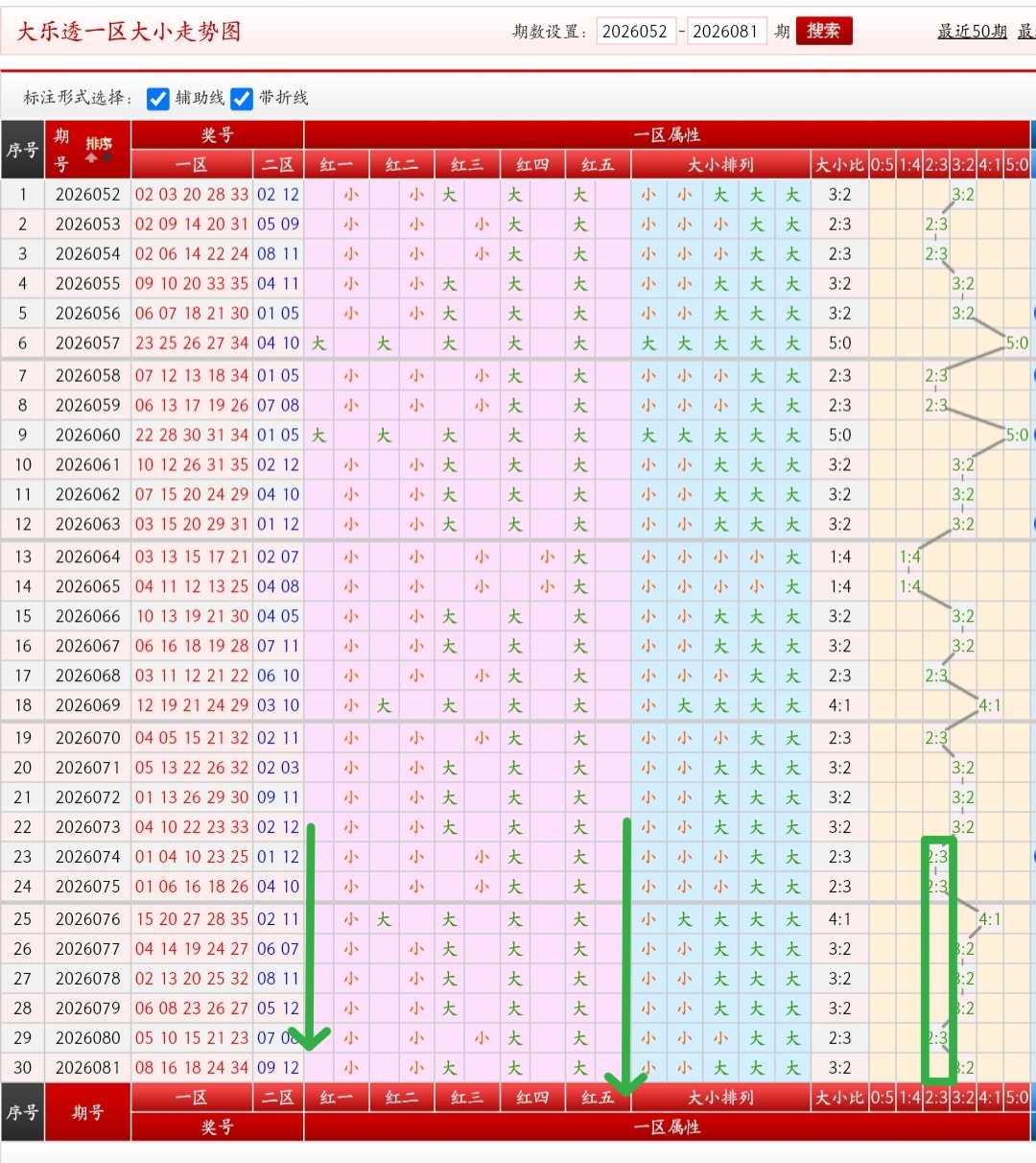Click the 1:4 marker in row 2026064
The image size is (1036, 1163).
pos(909,557)
